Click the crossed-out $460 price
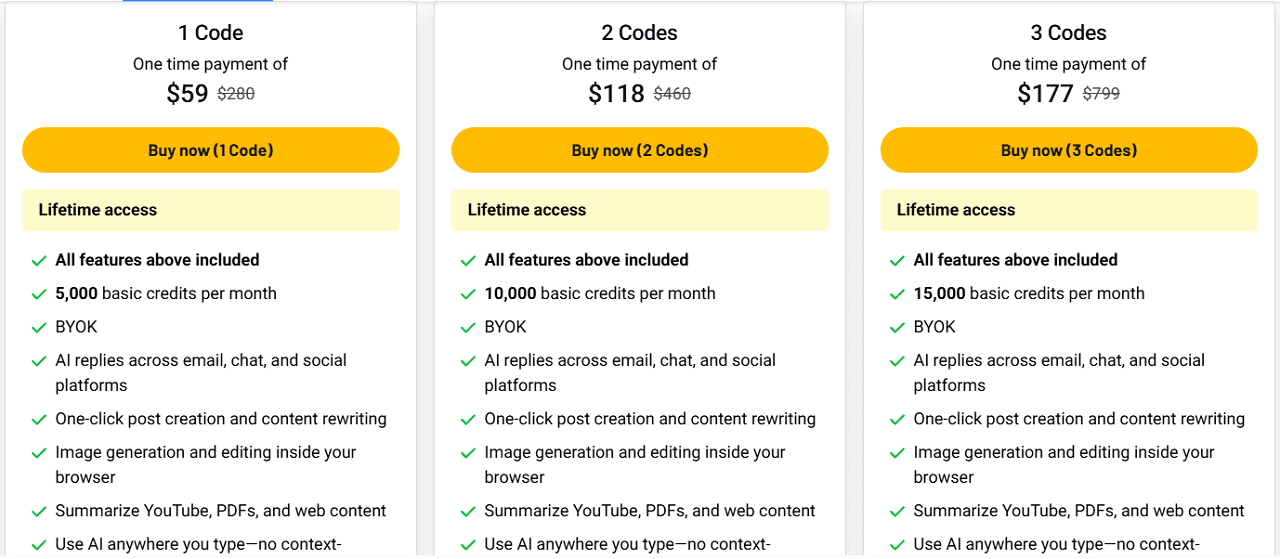The height and width of the screenshot is (559, 1280). [x=672, y=94]
